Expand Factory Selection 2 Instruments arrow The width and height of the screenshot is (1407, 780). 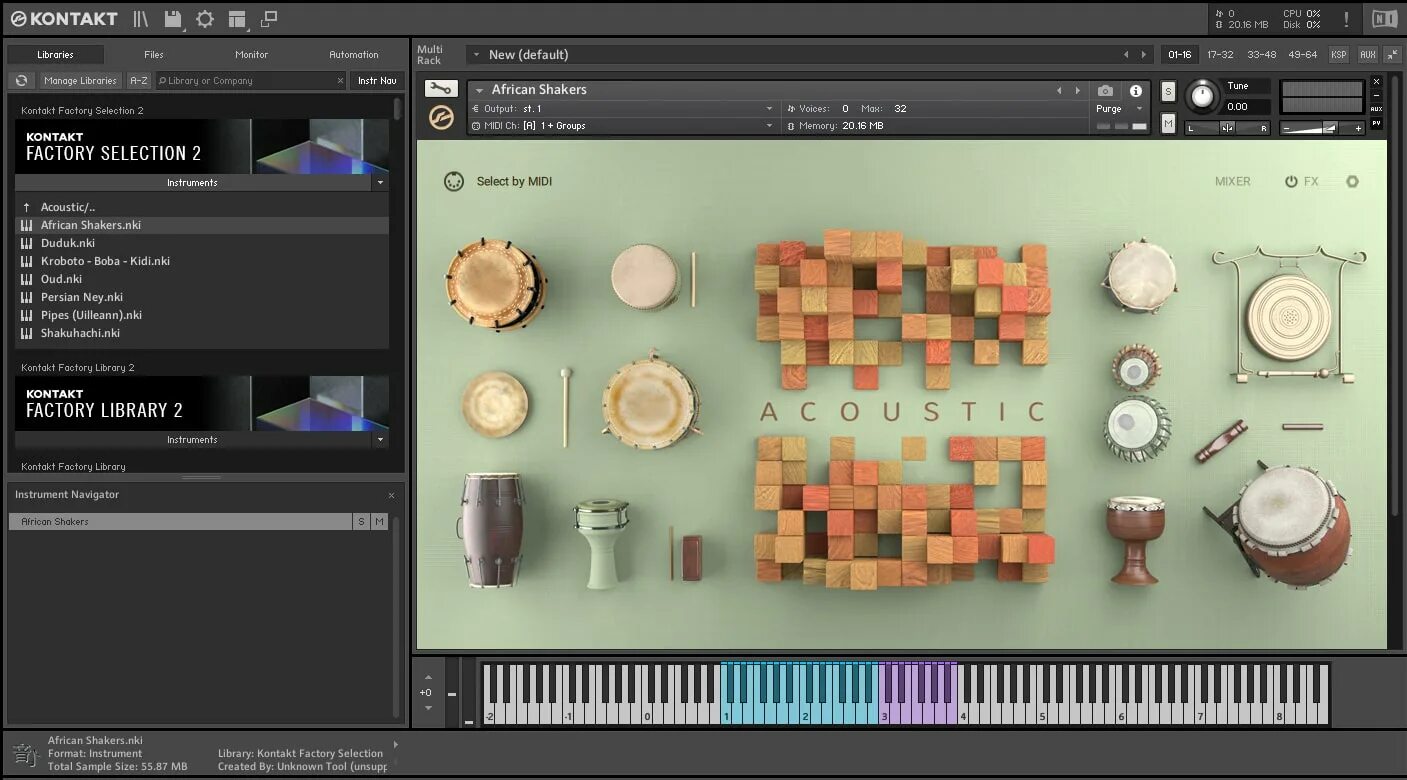tap(380, 183)
